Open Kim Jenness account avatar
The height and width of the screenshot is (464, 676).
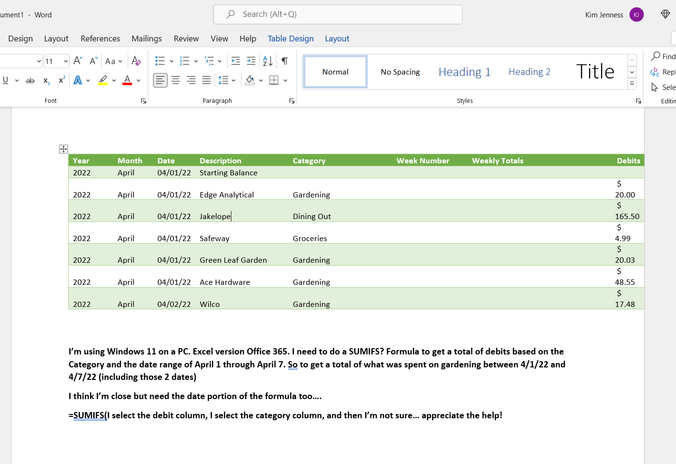click(636, 15)
